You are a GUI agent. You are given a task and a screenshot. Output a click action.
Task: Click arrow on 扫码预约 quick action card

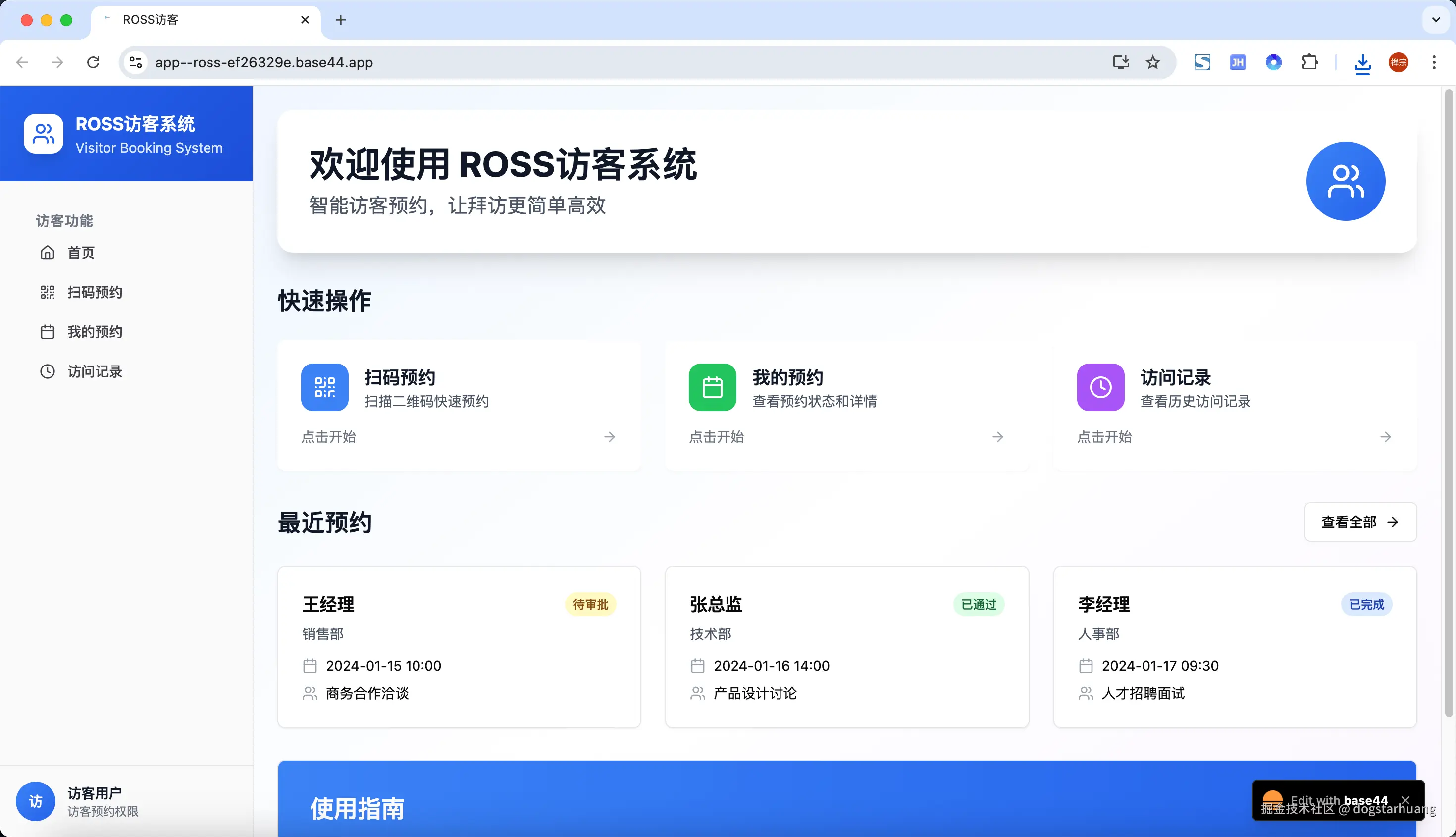point(609,437)
